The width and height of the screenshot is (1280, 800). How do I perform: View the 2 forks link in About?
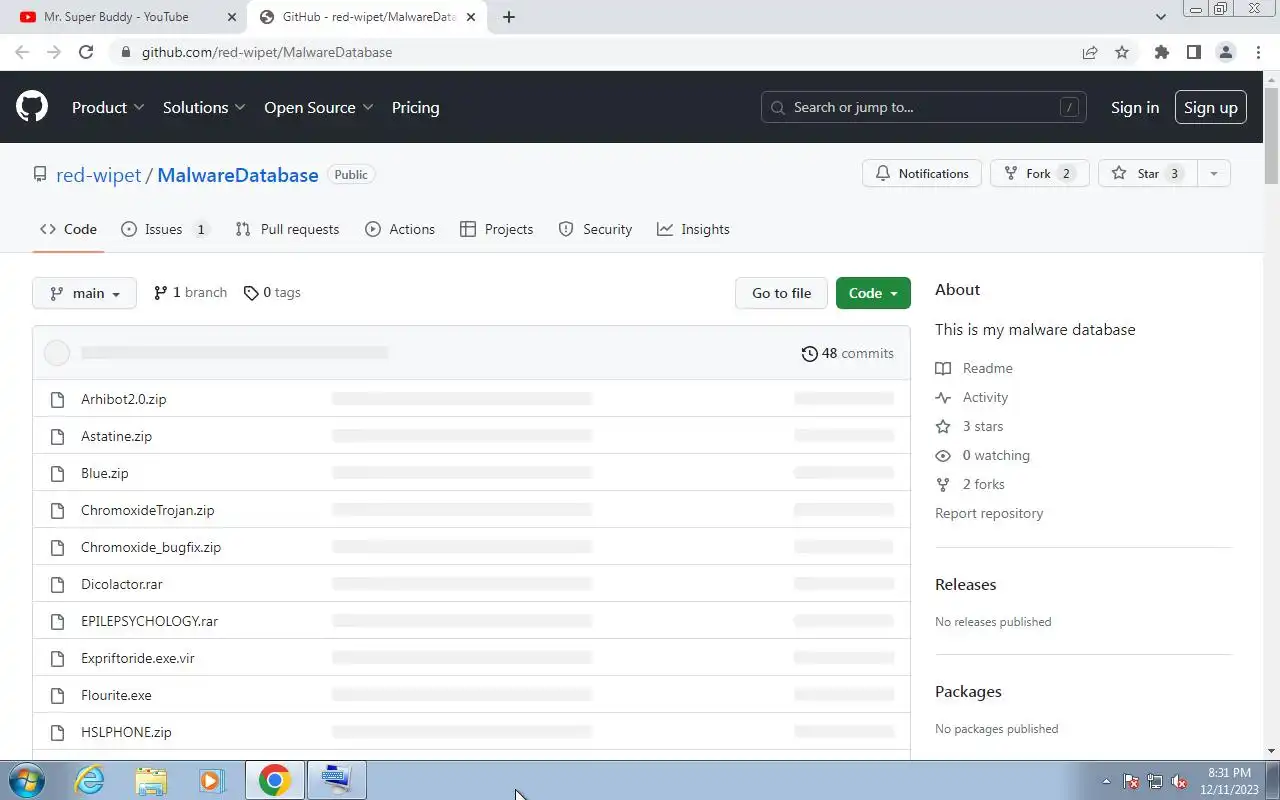coord(970,484)
